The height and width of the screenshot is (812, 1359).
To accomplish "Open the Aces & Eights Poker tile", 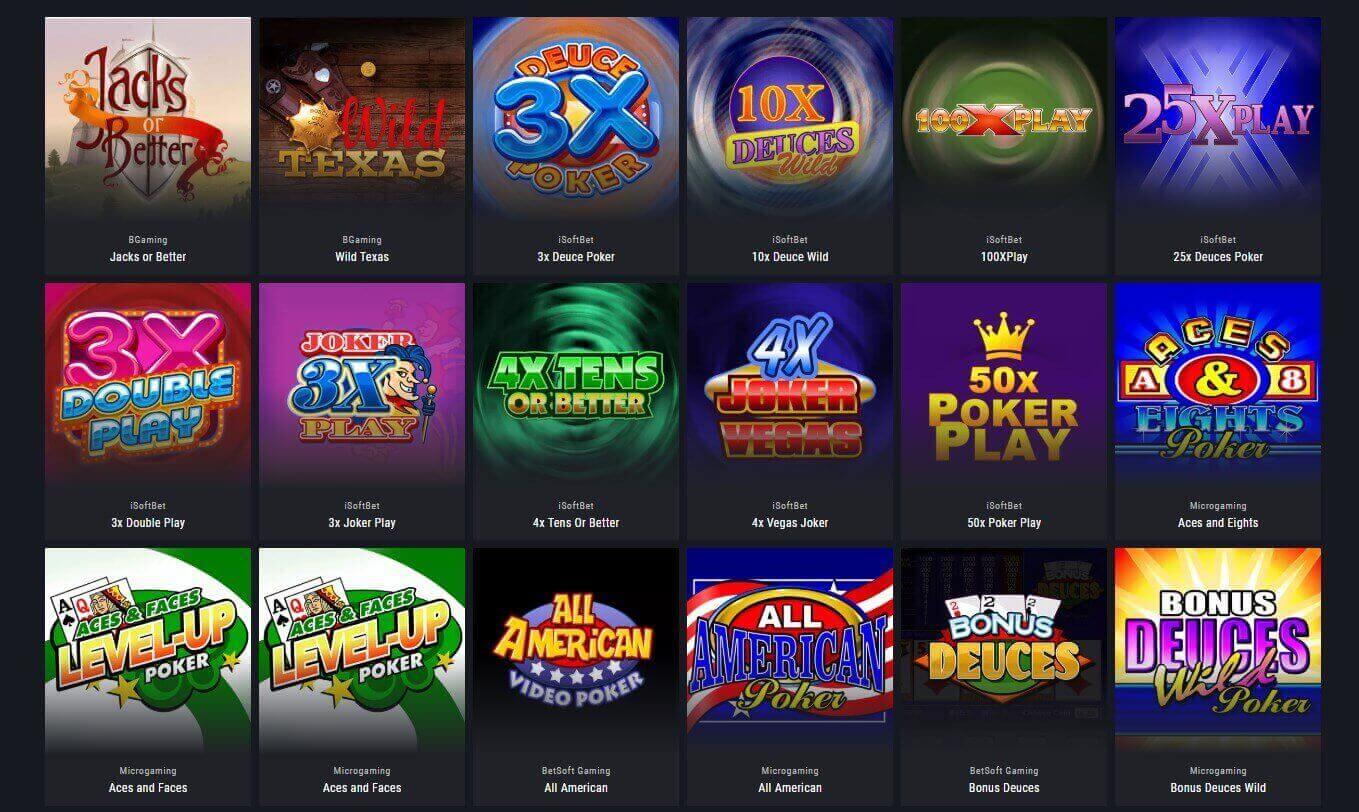I will pos(1218,386).
